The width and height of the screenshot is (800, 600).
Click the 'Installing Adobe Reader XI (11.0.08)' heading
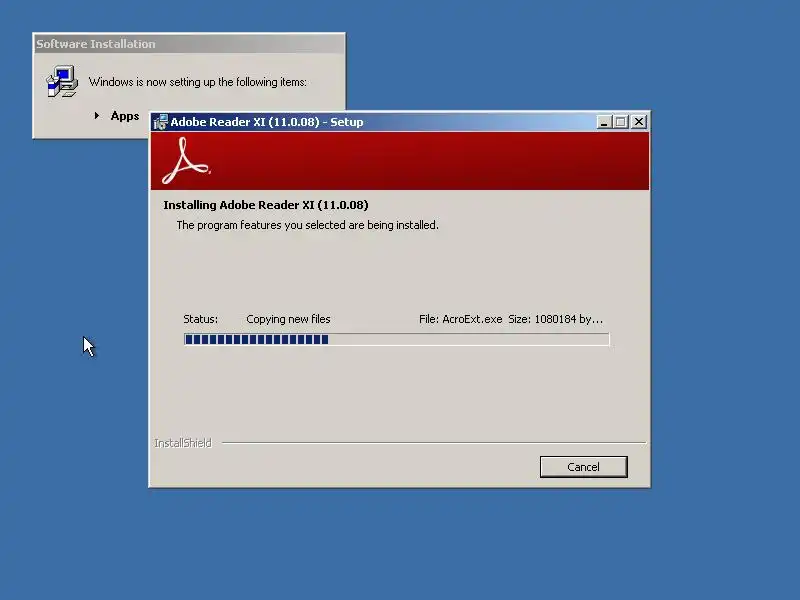(x=266, y=205)
